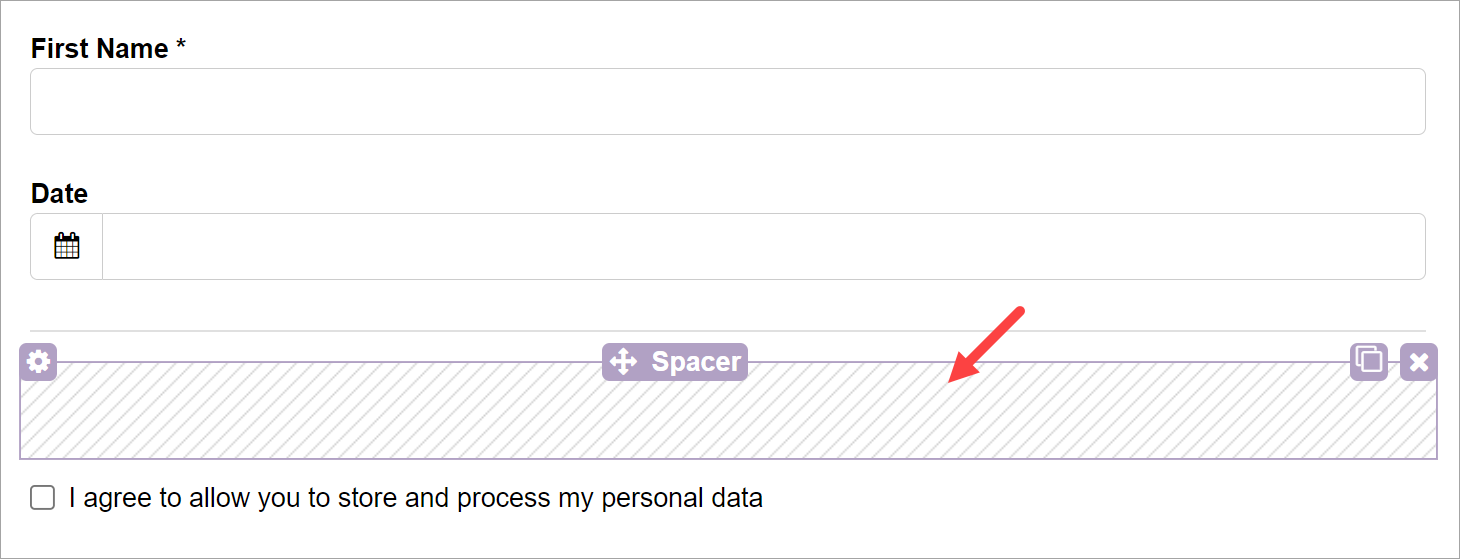The image size is (1460, 559).
Task: Click the word "Spacer" in the purple tab
Action: click(696, 361)
